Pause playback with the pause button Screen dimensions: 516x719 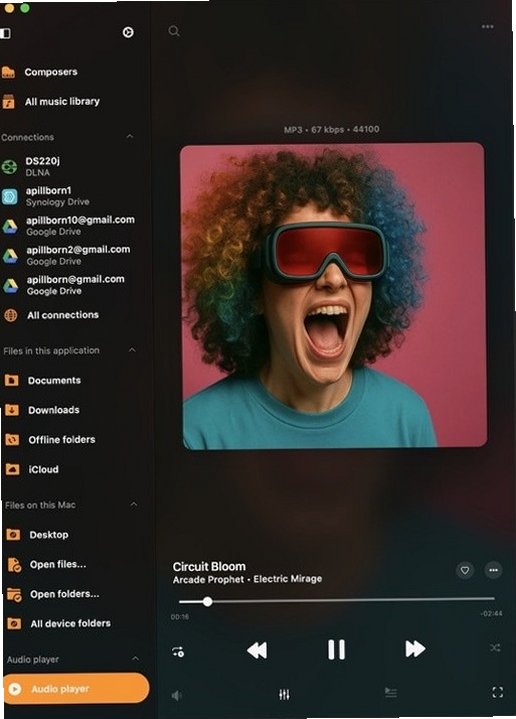pos(336,649)
